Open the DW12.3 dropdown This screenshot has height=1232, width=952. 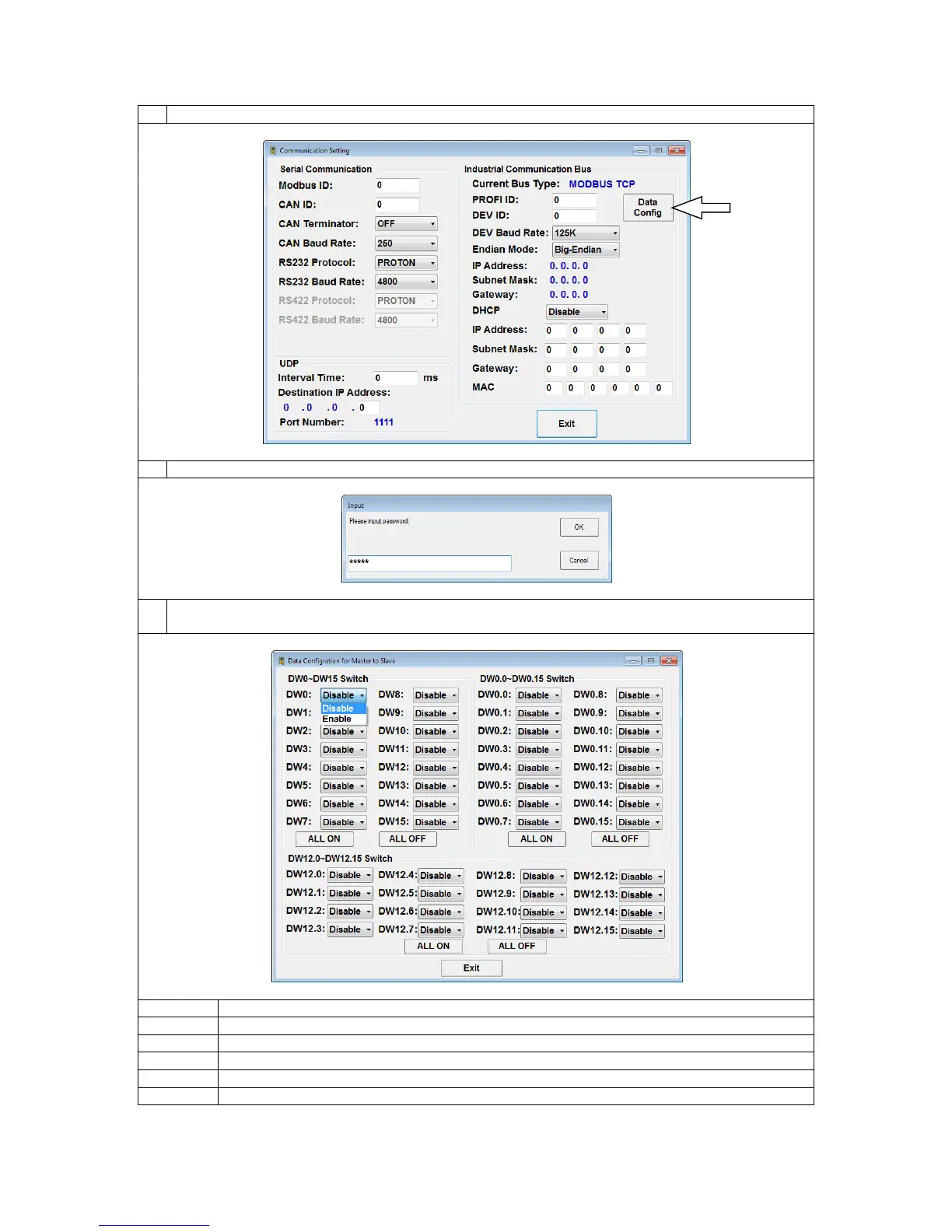pyautogui.click(x=350, y=930)
